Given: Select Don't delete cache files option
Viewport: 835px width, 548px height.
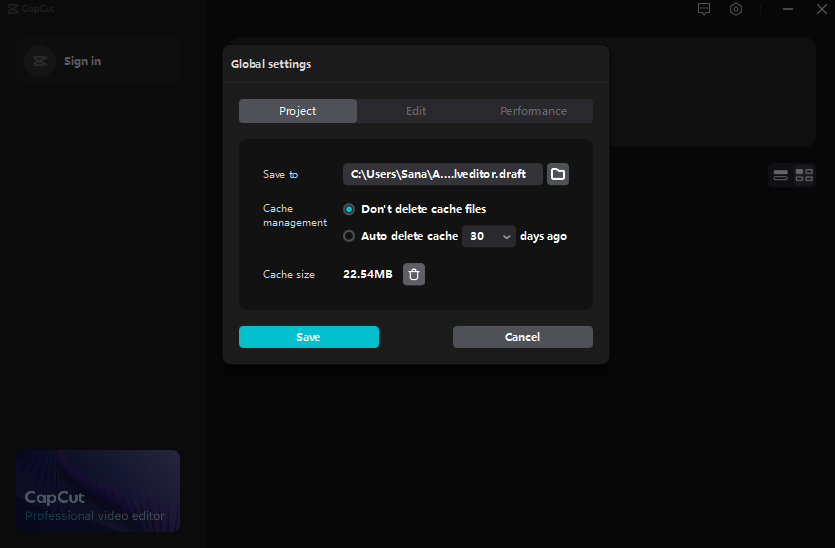Looking at the screenshot, I should tap(349, 209).
